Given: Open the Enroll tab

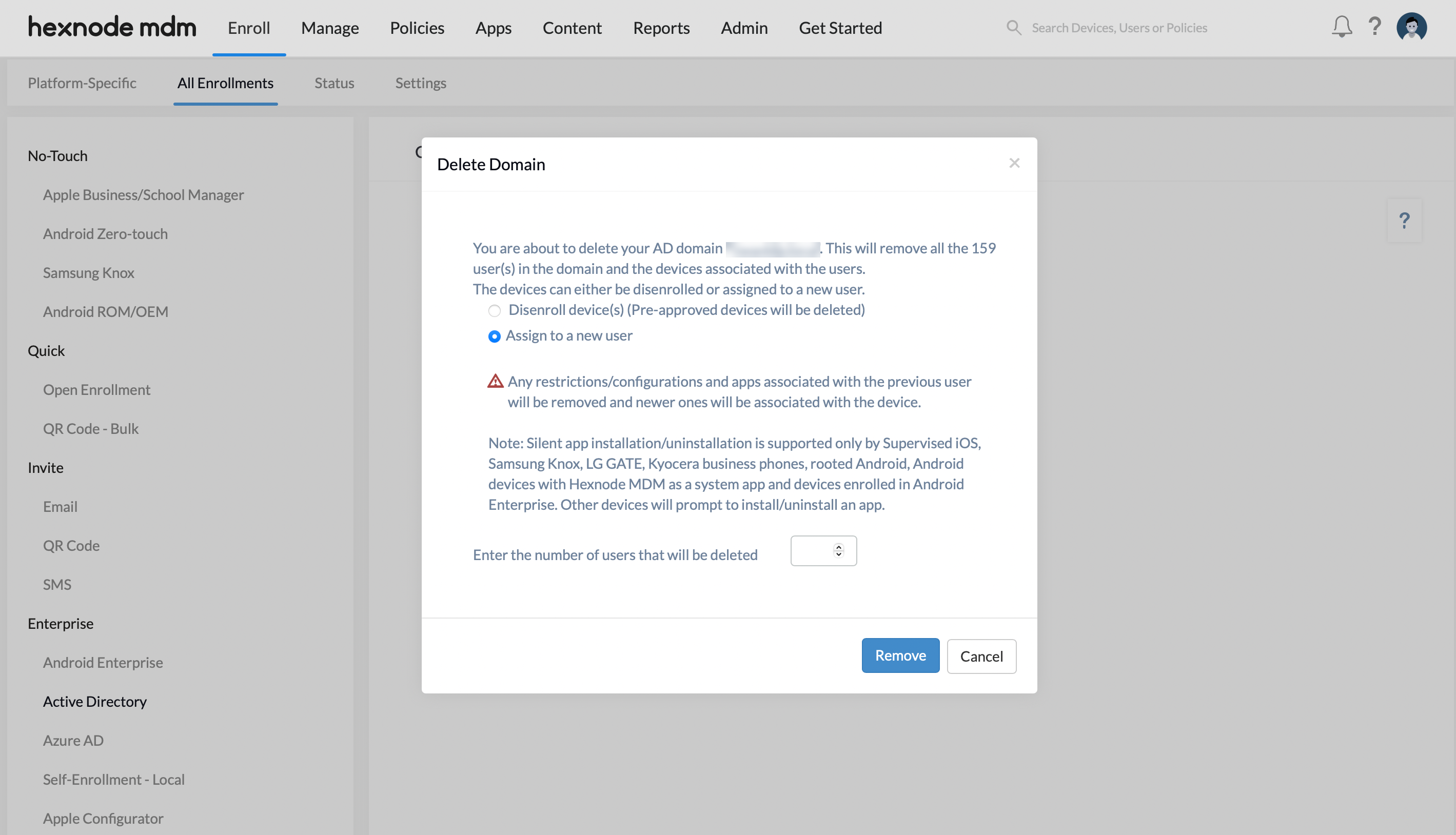Looking at the screenshot, I should click(249, 28).
